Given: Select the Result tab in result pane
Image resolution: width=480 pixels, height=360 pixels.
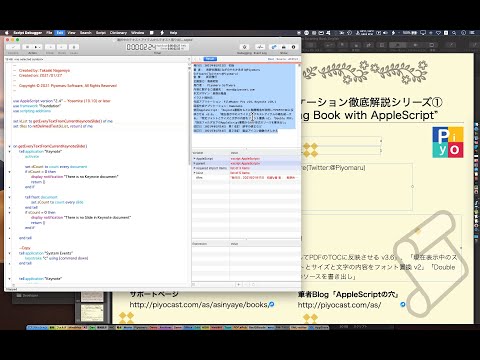Looking at the screenshot, I should (x=210, y=59).
